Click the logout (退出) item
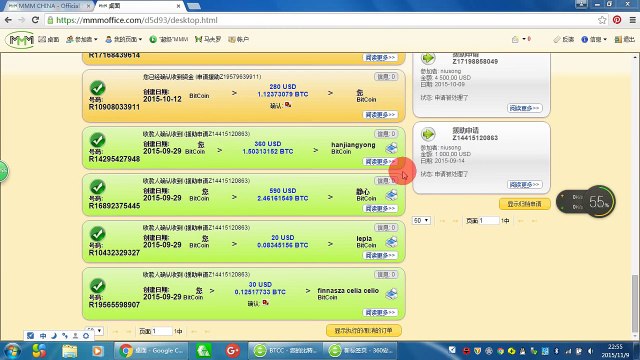Viewport: 640px width, 360px height. (x=624, y=40)
